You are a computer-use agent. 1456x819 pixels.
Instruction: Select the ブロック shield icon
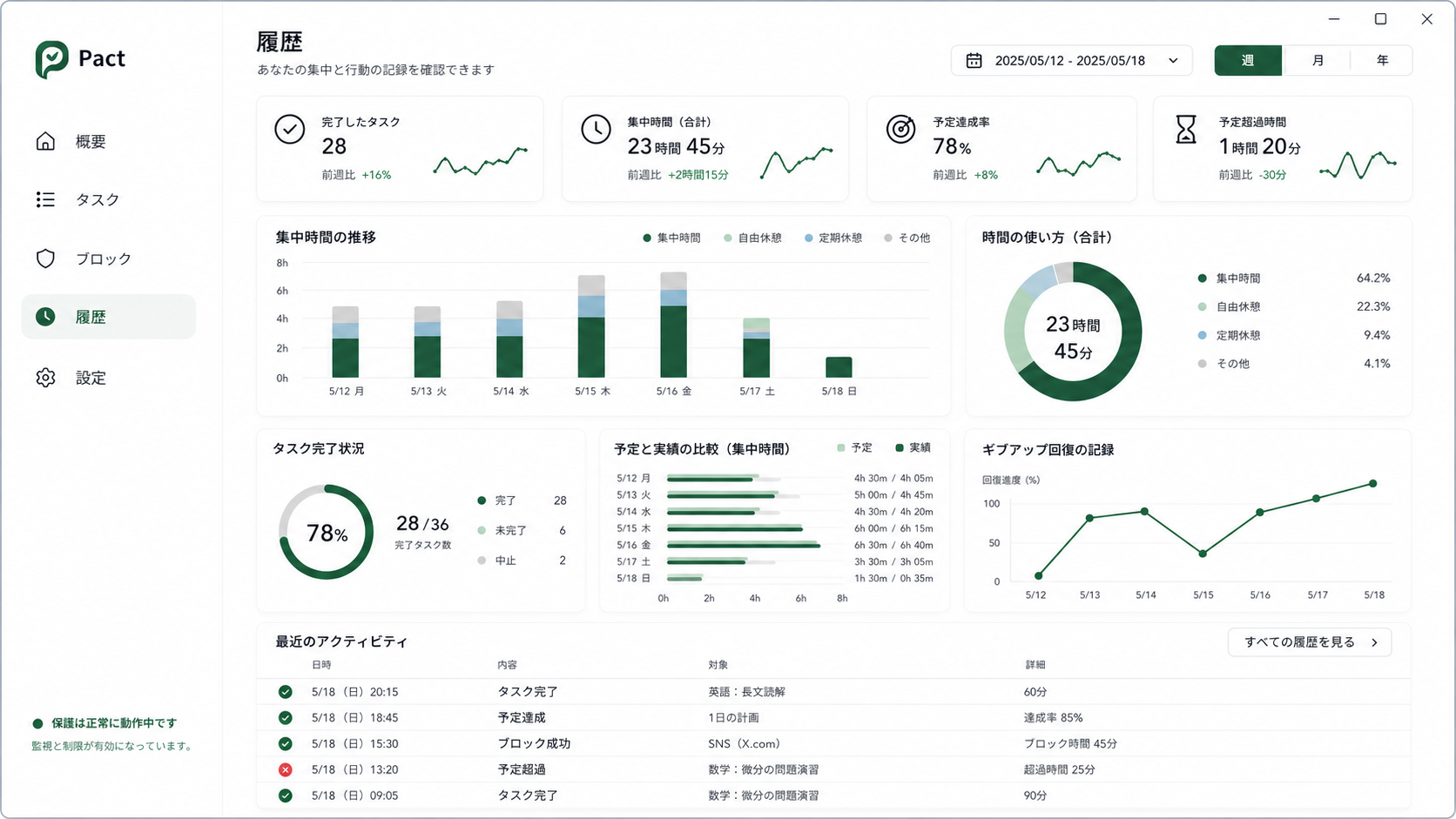pyautogui.click(x=45, y=258)
